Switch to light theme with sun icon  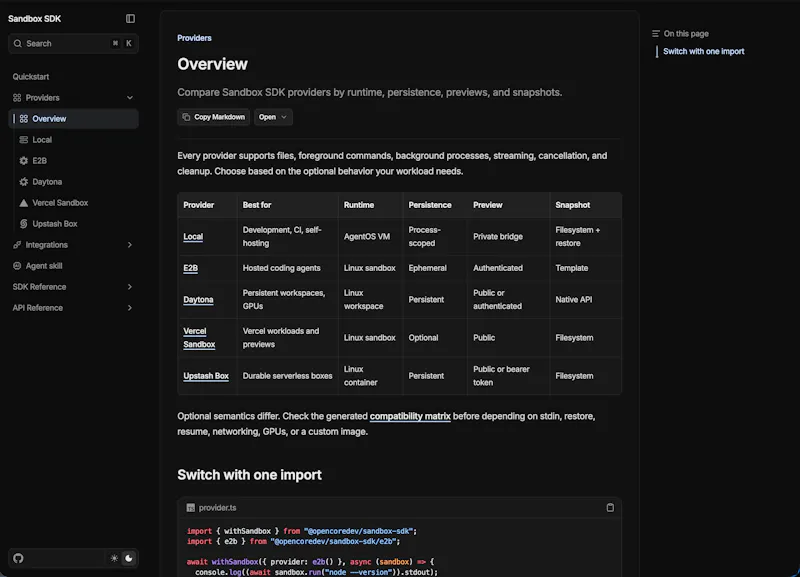tap(114, 558)
